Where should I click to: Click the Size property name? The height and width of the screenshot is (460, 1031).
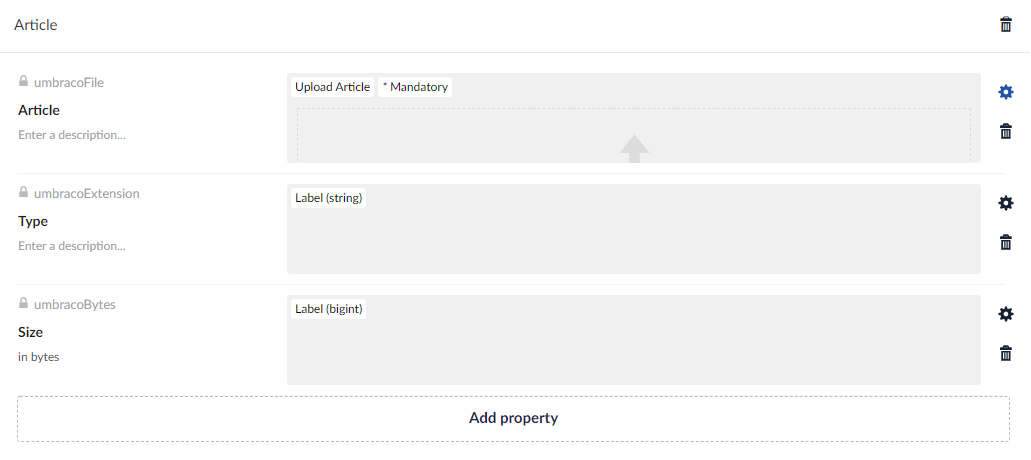click(x=30, y=333)
